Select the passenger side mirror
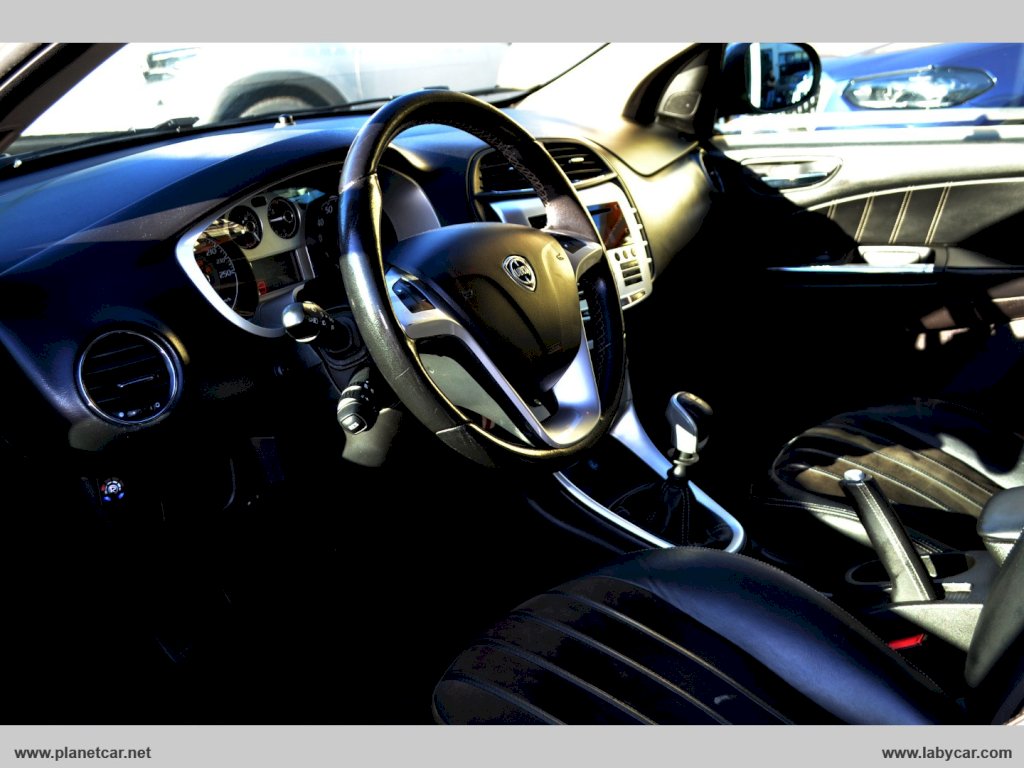 click(771, 77)
